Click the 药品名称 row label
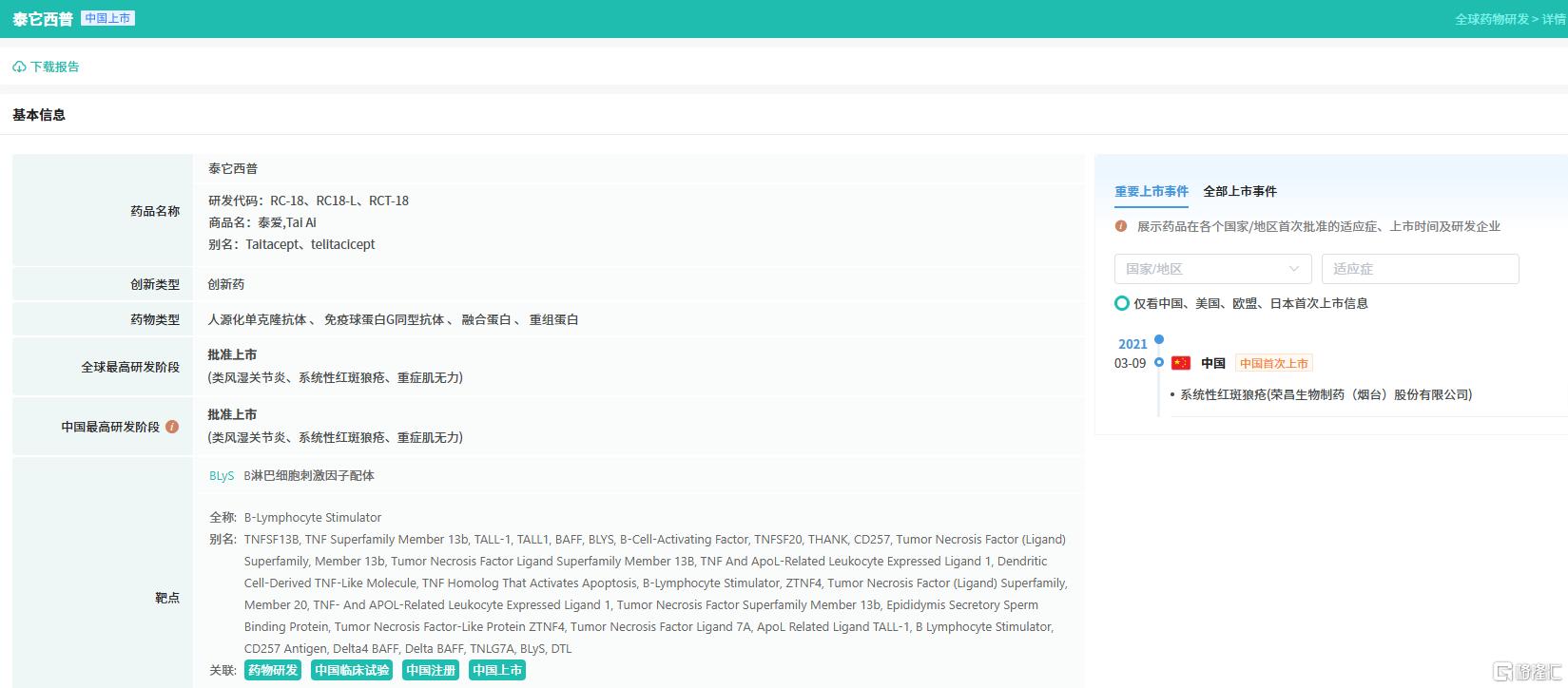Viewport: 1568px width, 688px height. point(155,211)
